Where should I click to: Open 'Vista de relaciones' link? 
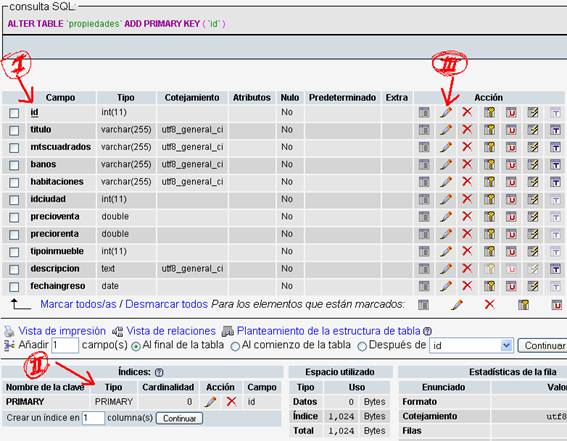(171, 331)
